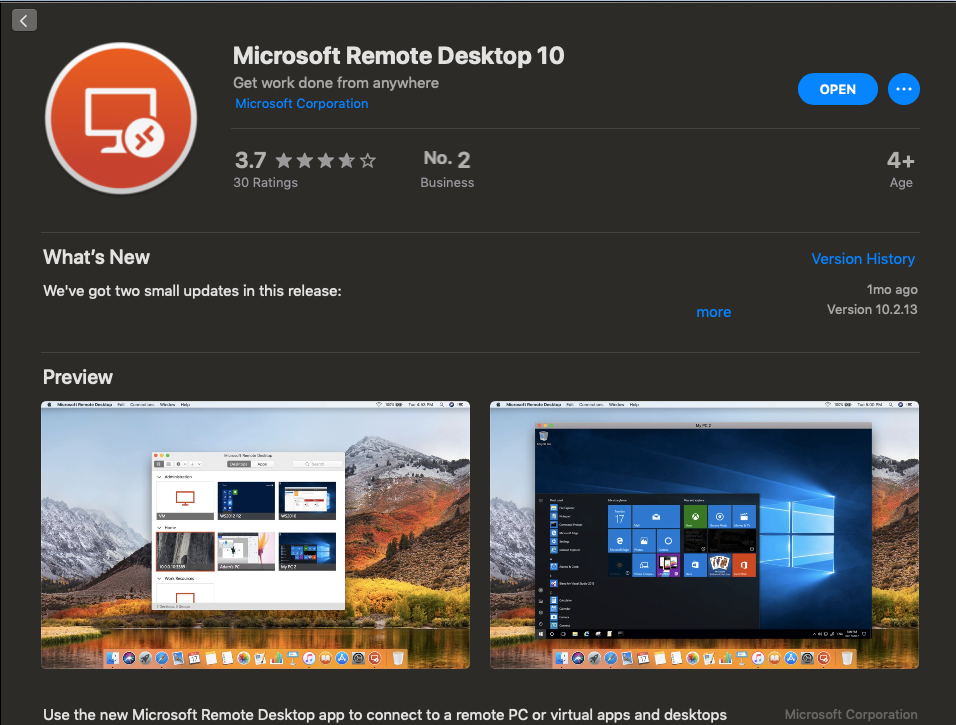
Task: Click the Preview heading
Action: (x=78, y=377)
